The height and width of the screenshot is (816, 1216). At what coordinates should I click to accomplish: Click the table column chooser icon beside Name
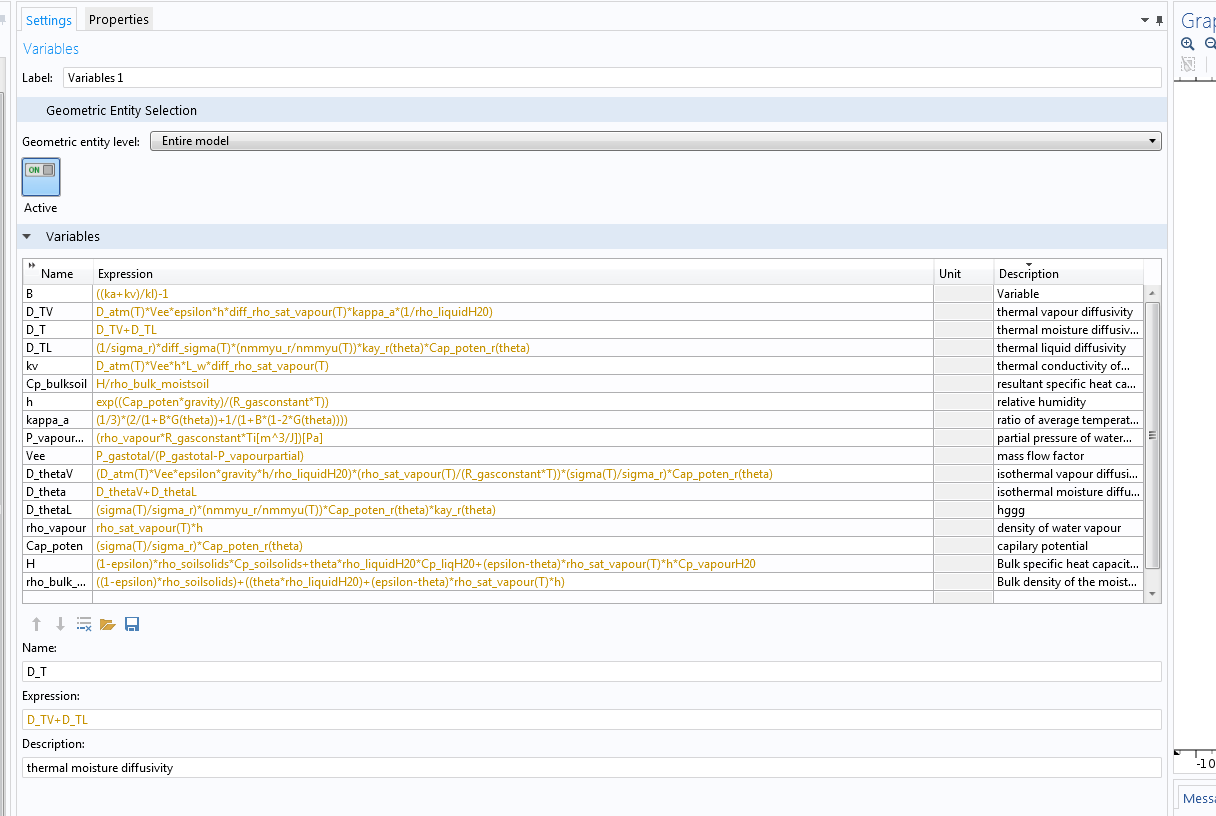31,266
